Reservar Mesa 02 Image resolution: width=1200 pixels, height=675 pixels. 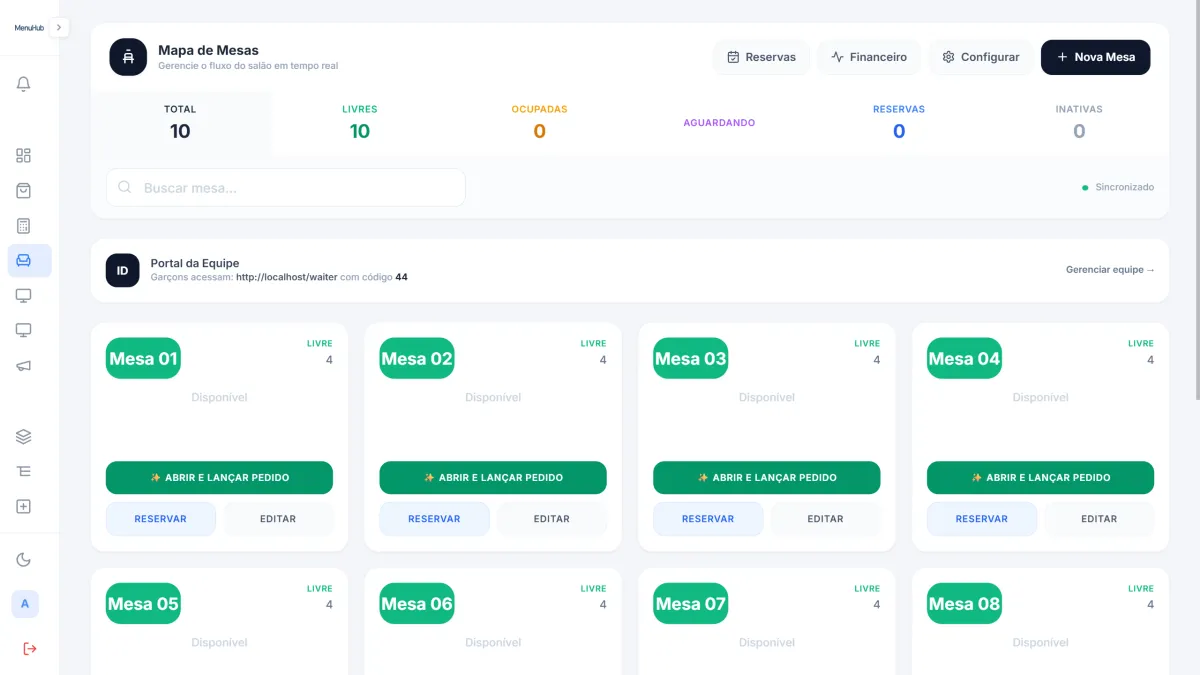(434, 519)
